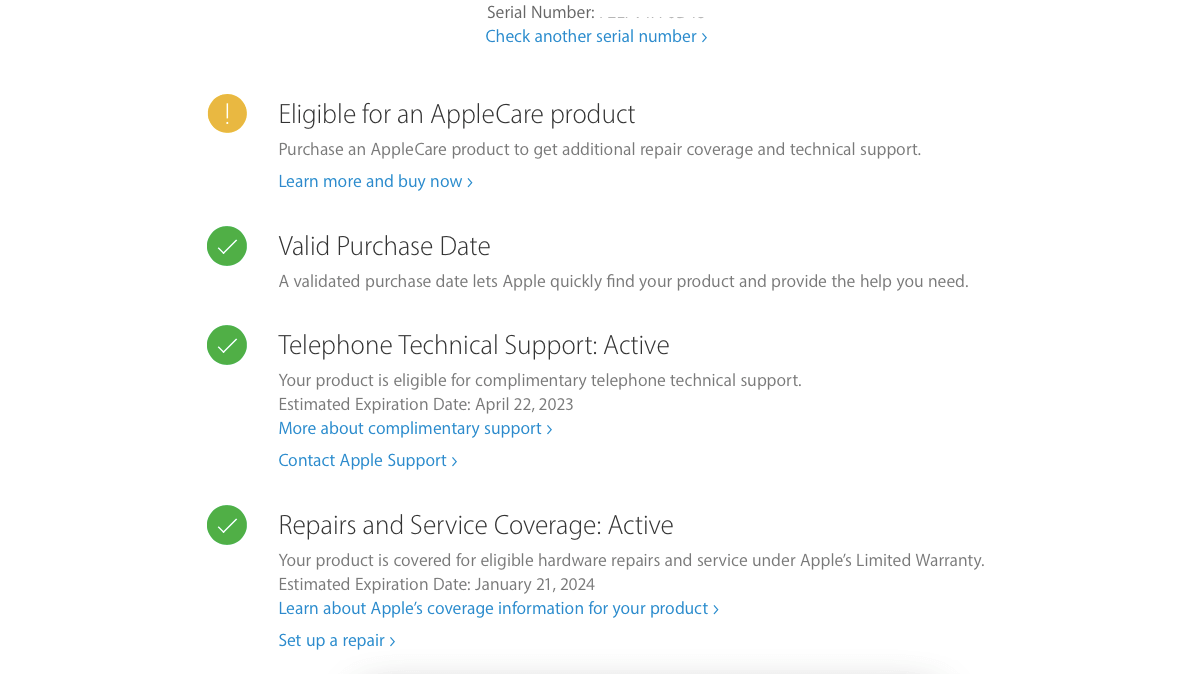1179x674 pixels.
Task: Click the Valid Purchase Date heading
Action: tap(384, 246)
